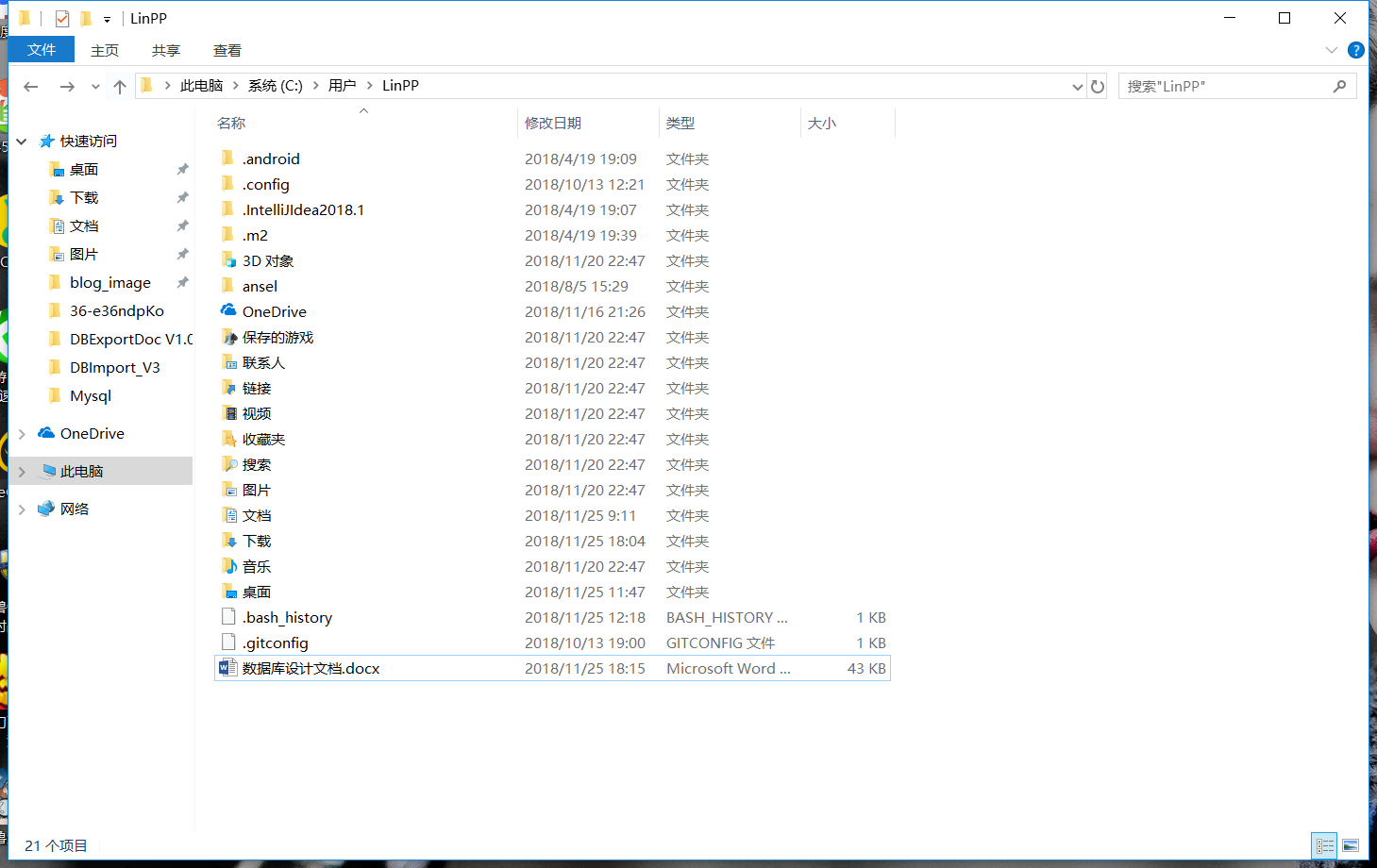Click the Properties quick access checkmark icon
The height and width of the screenshot is (868, 1377).
point(62,19)
